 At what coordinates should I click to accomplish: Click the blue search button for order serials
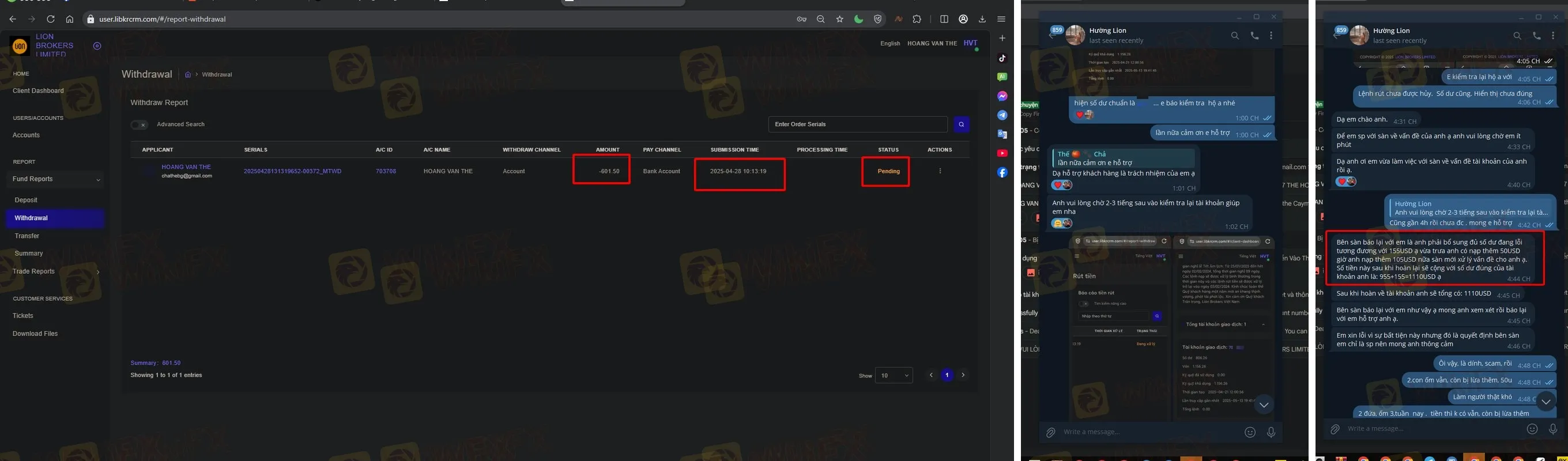961,124
